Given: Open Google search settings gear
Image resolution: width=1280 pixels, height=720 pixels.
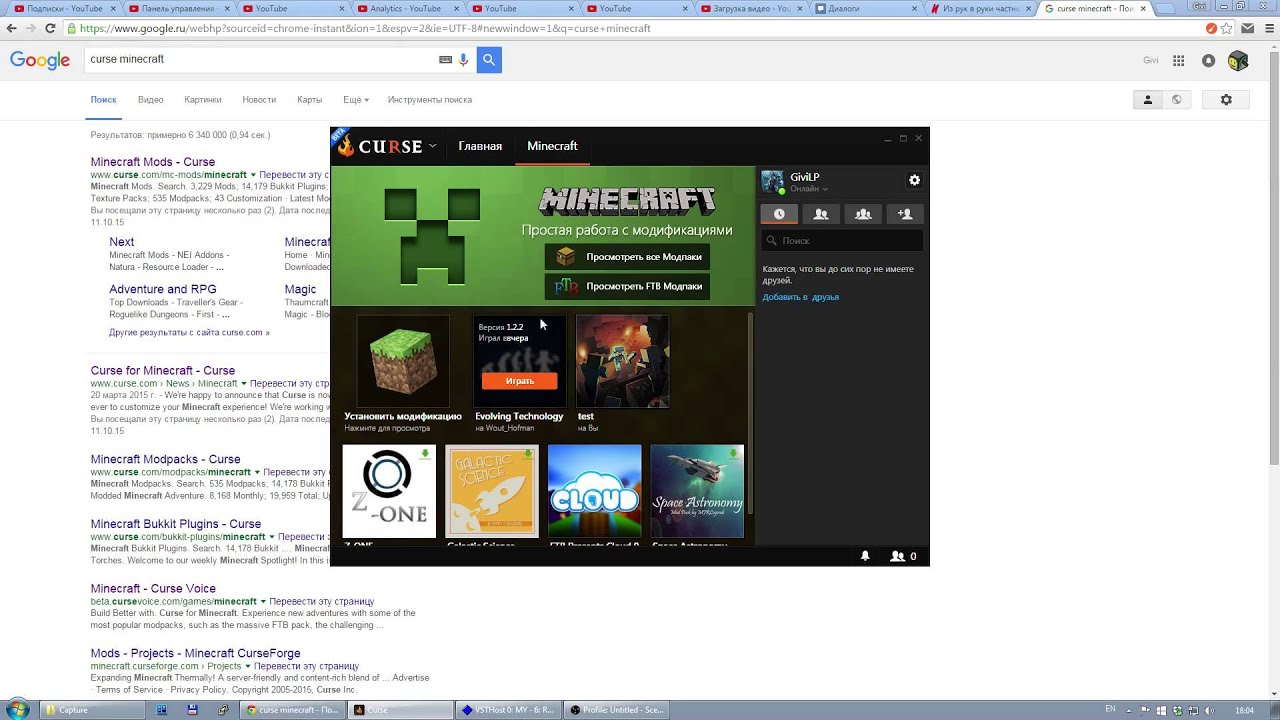Looking at the screenshot, I should tap(1226, 100).
